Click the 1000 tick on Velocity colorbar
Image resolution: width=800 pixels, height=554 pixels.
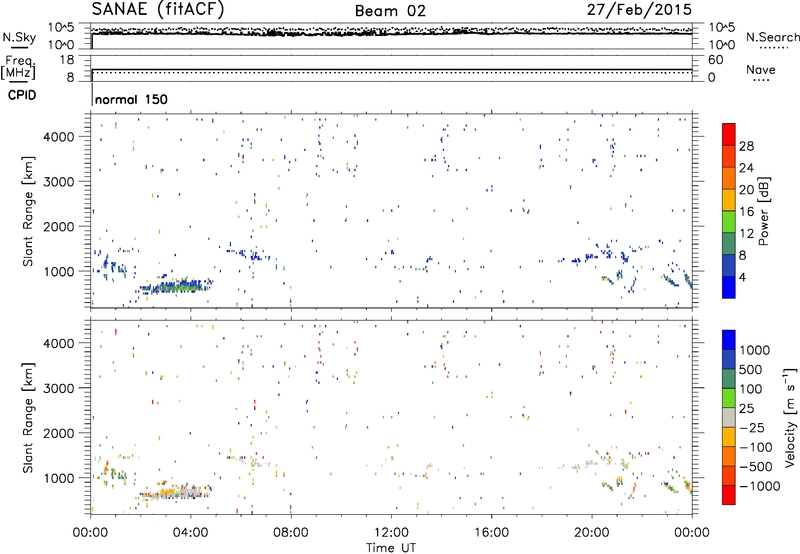point(755,350)
